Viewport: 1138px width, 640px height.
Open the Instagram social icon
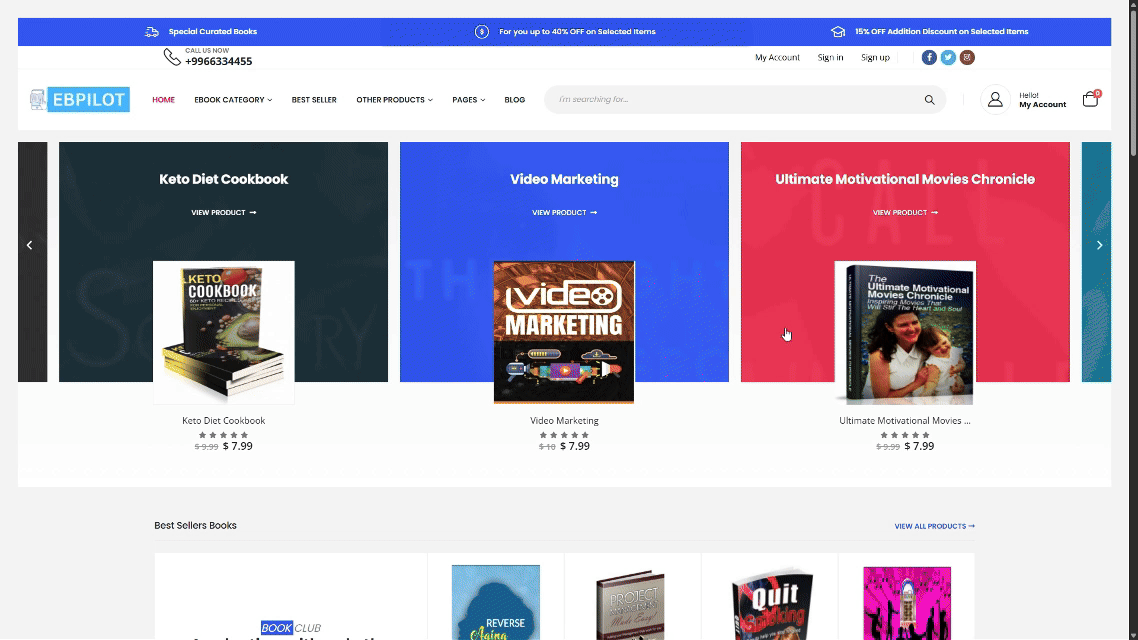click(x=967, y=57)
